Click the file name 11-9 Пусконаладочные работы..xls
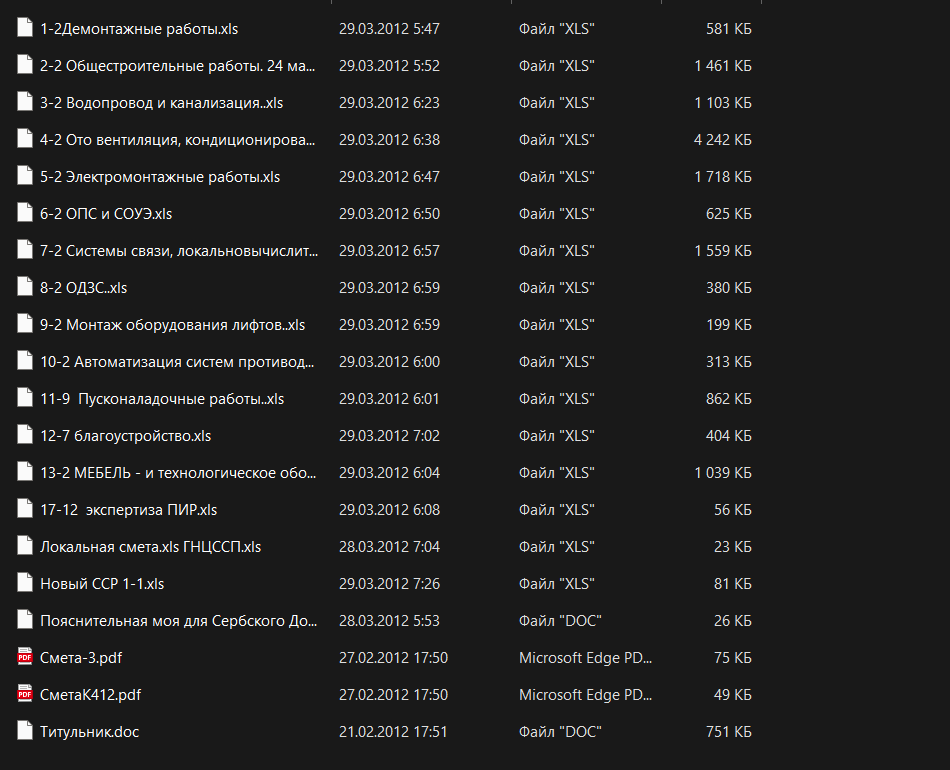The width and height of the screenshot is (950, 770). 162,399
